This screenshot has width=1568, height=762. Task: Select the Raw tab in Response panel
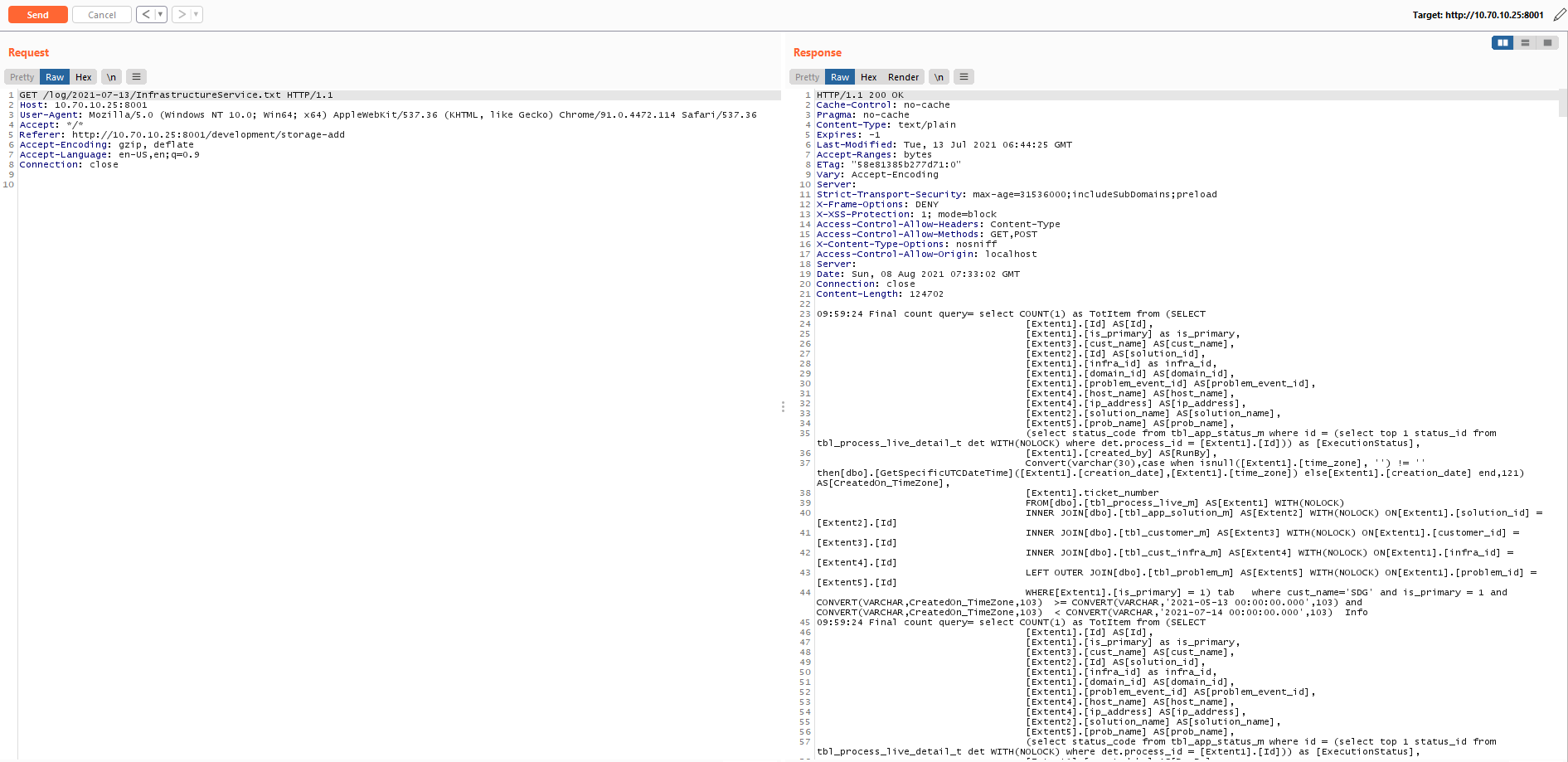pos(840,77)
